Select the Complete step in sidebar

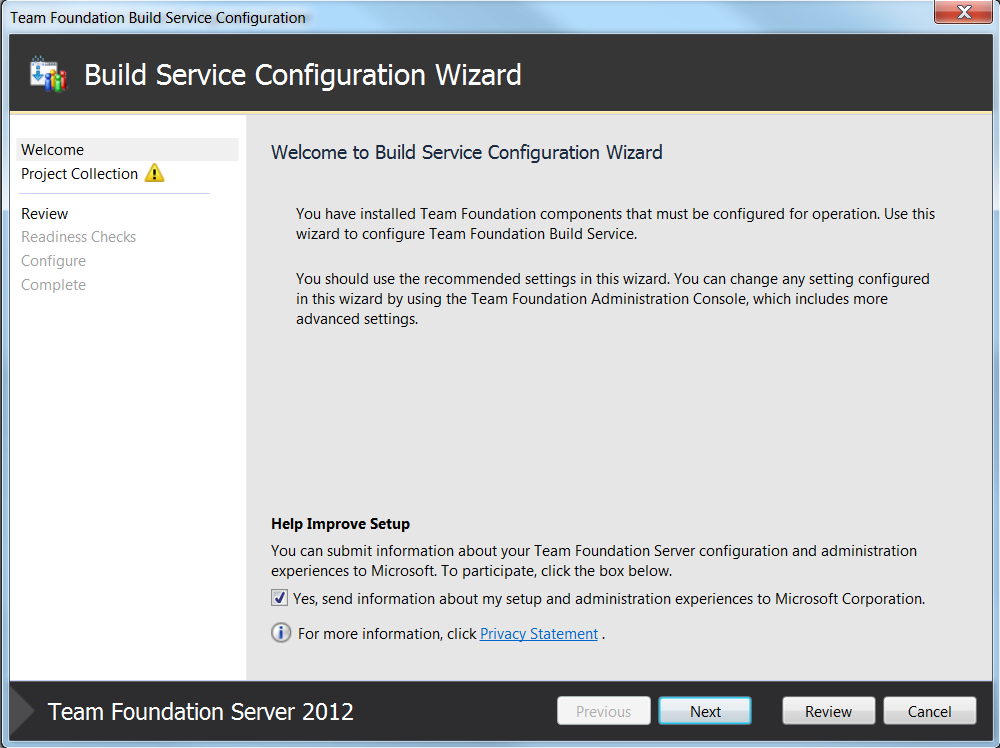coord(54,285)
